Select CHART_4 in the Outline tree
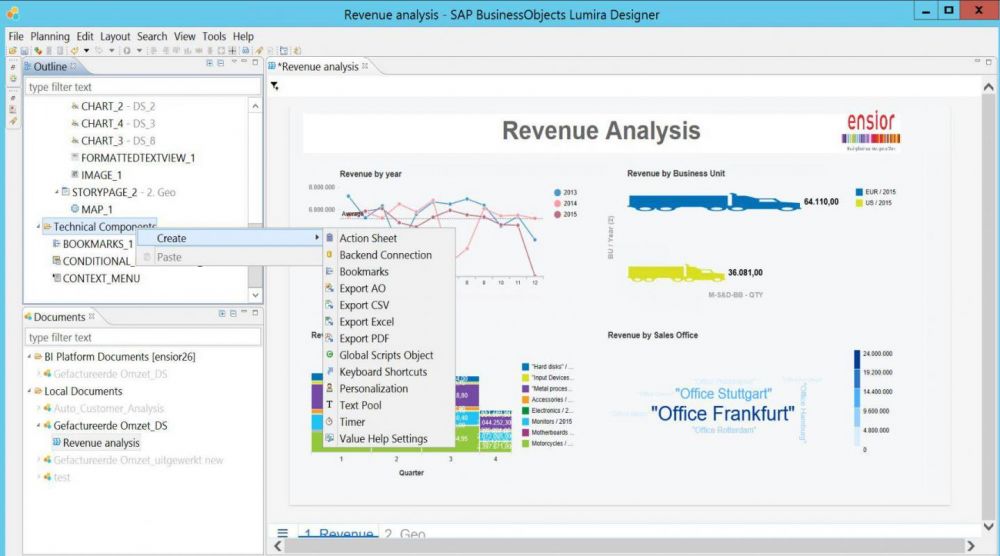 click(113, 124)
